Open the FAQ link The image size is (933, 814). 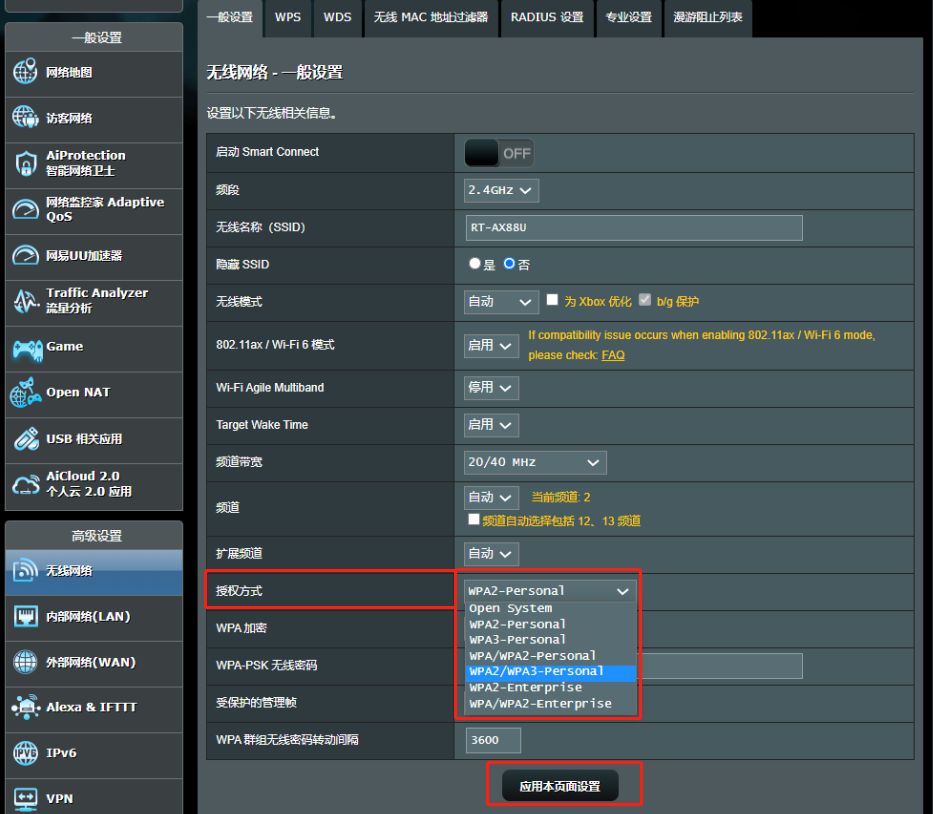pyautogui.click(x=613, y=355)
